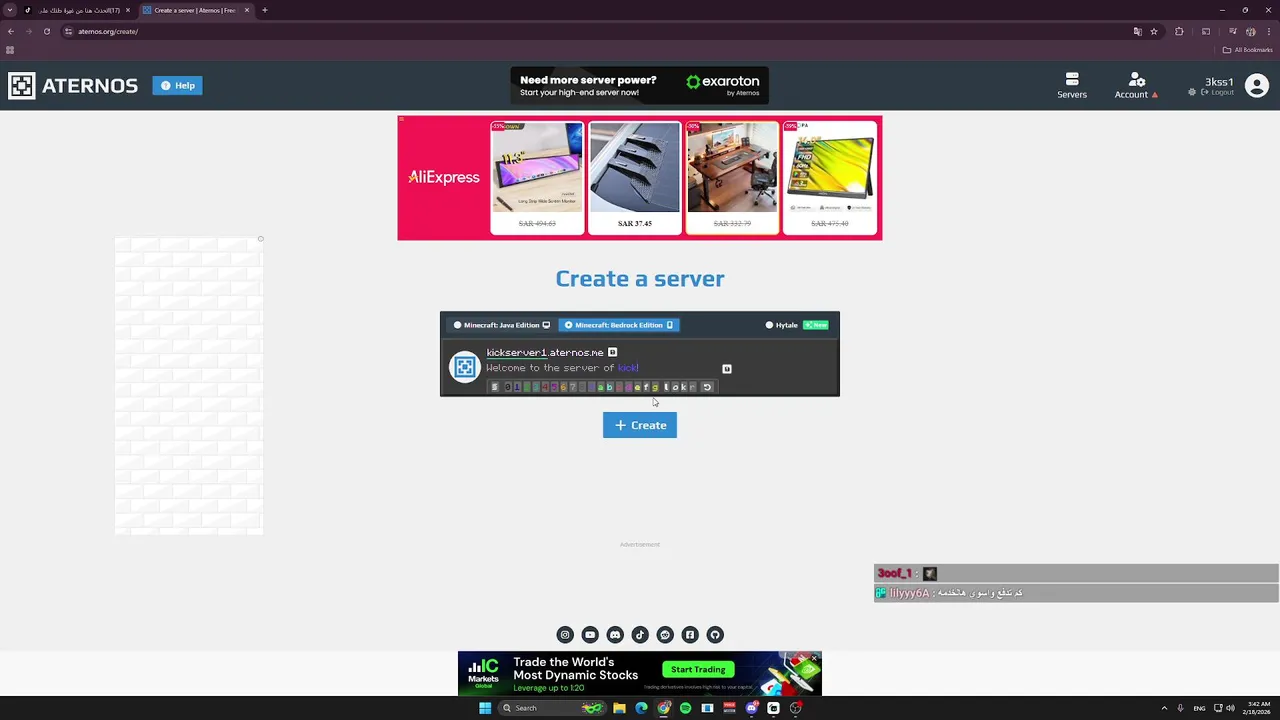
Task: Open Chrome extensions puzzle icon
Action: (x=1179, y=31)
